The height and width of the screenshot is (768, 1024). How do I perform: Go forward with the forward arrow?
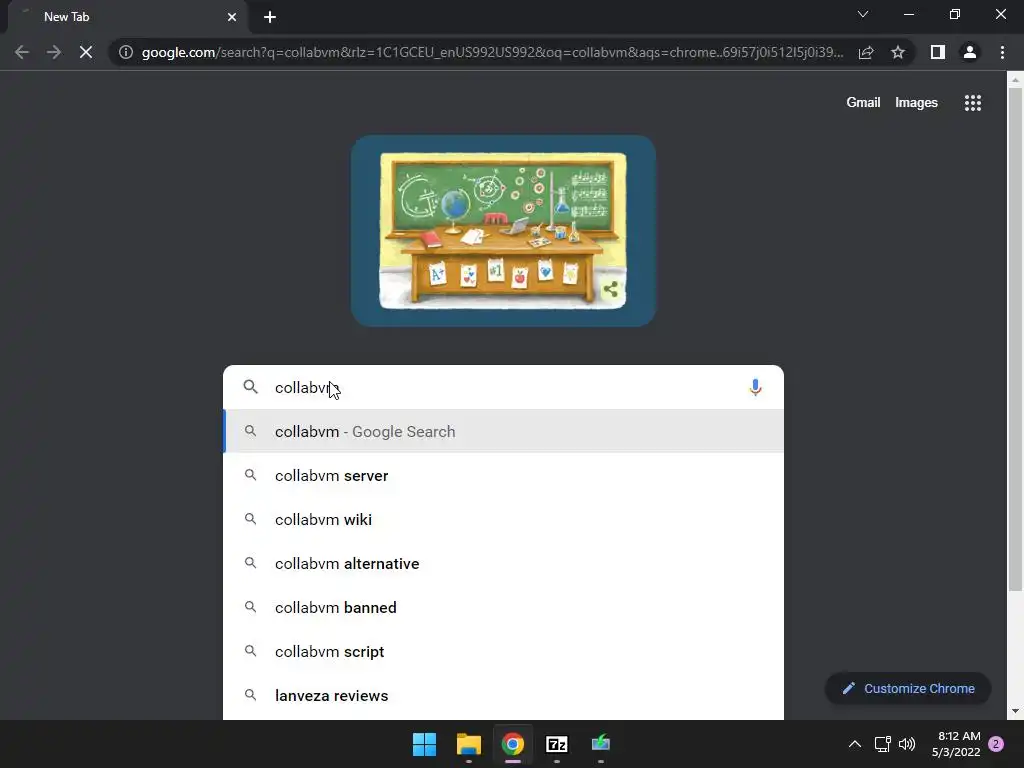pyautogui.click(x=54, y=52)
